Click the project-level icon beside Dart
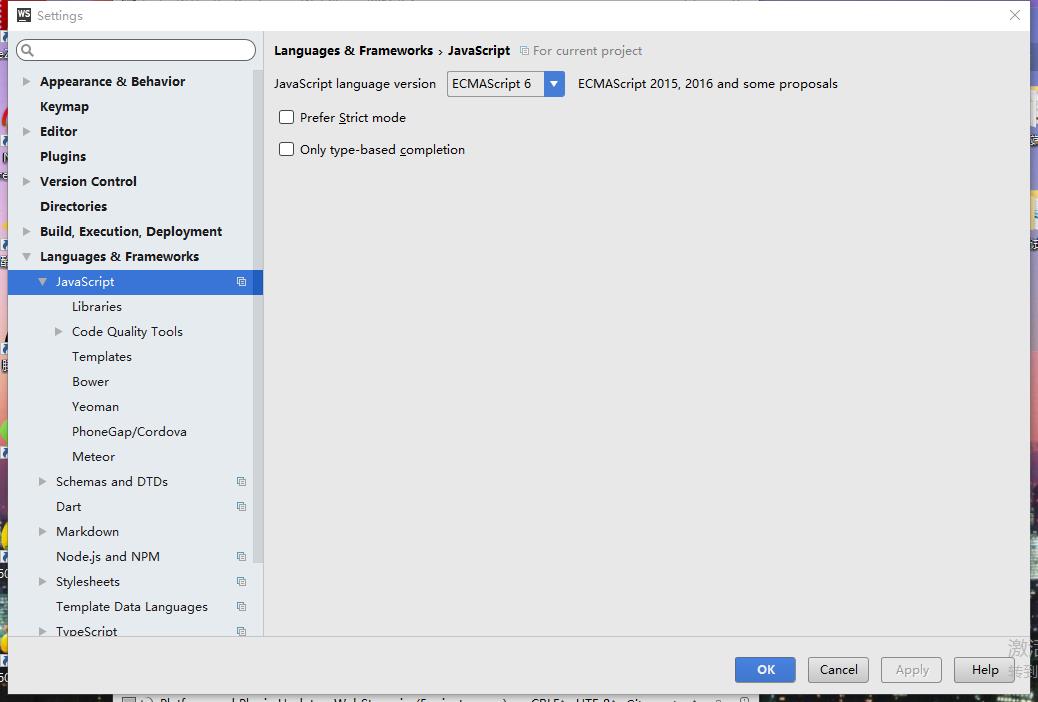 click(242, 507)
